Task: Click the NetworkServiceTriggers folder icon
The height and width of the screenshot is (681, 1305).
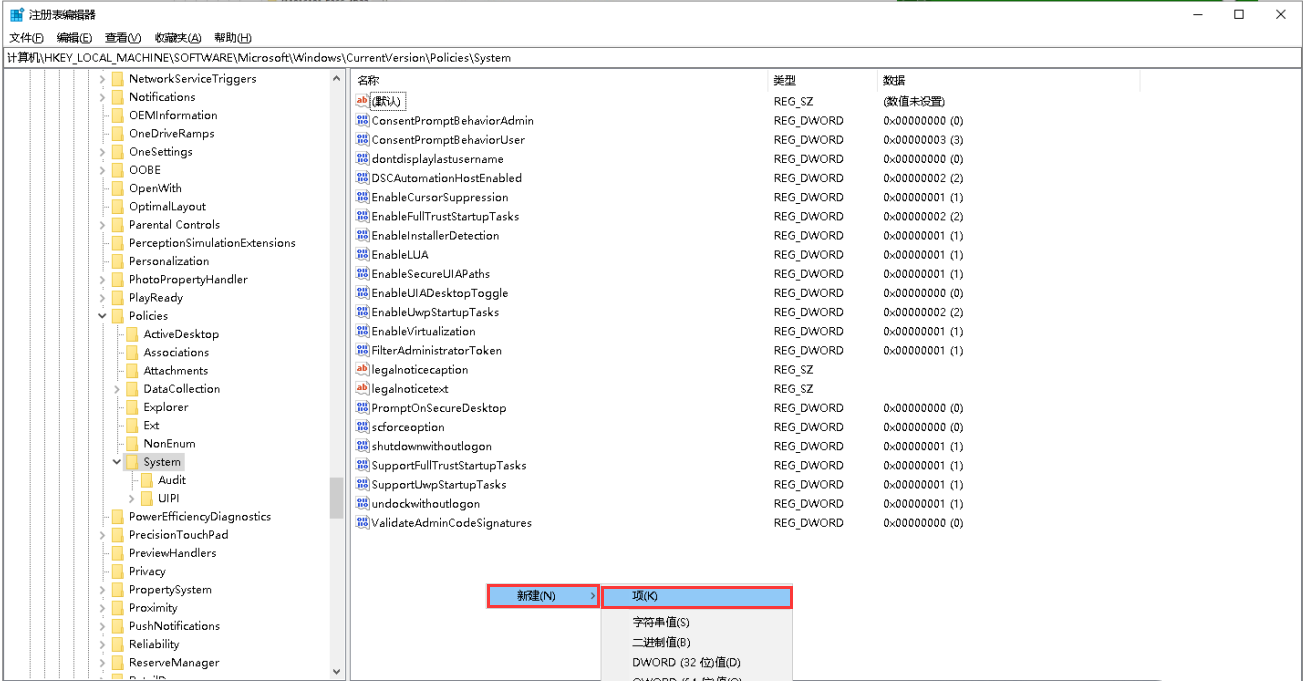Action: pos(117,79)
